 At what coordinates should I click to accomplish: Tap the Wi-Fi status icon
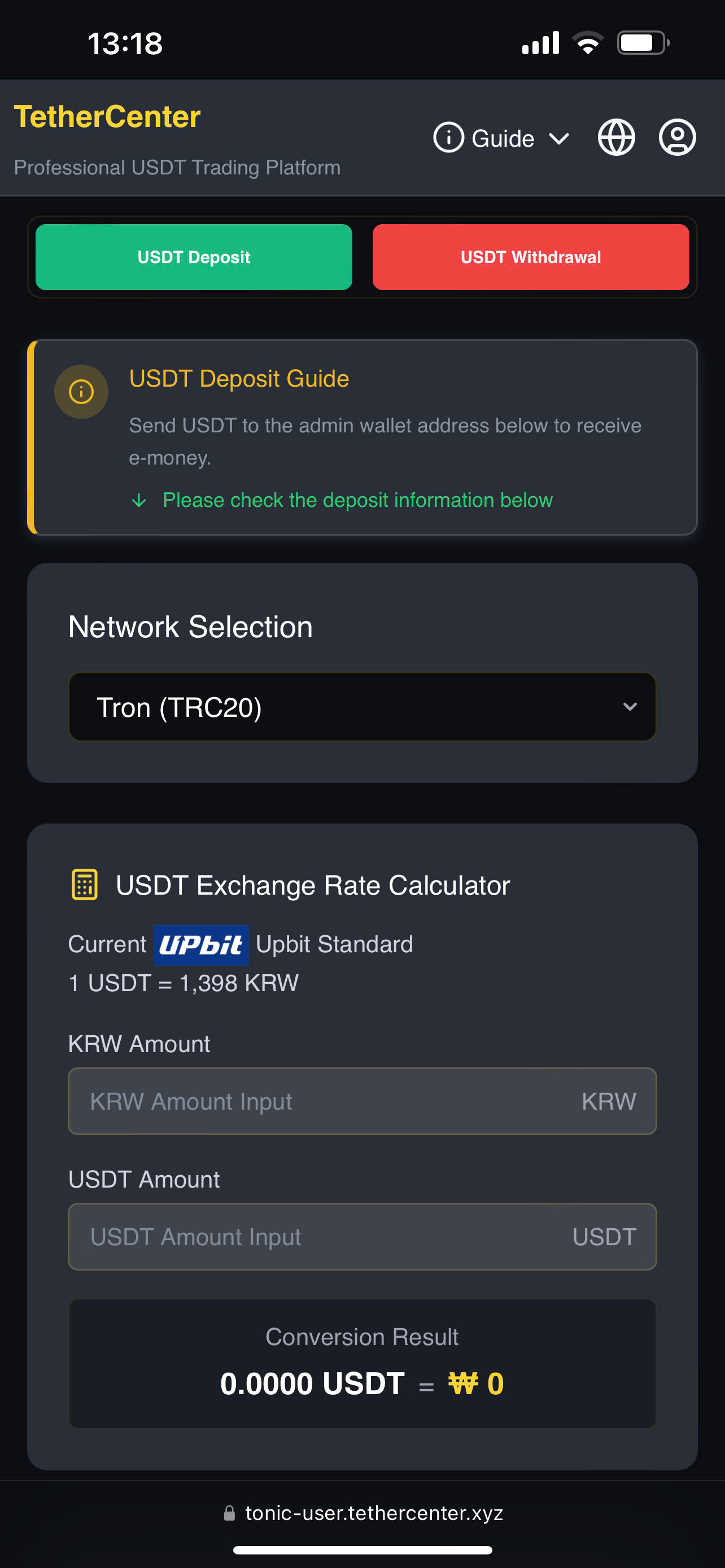587,43
